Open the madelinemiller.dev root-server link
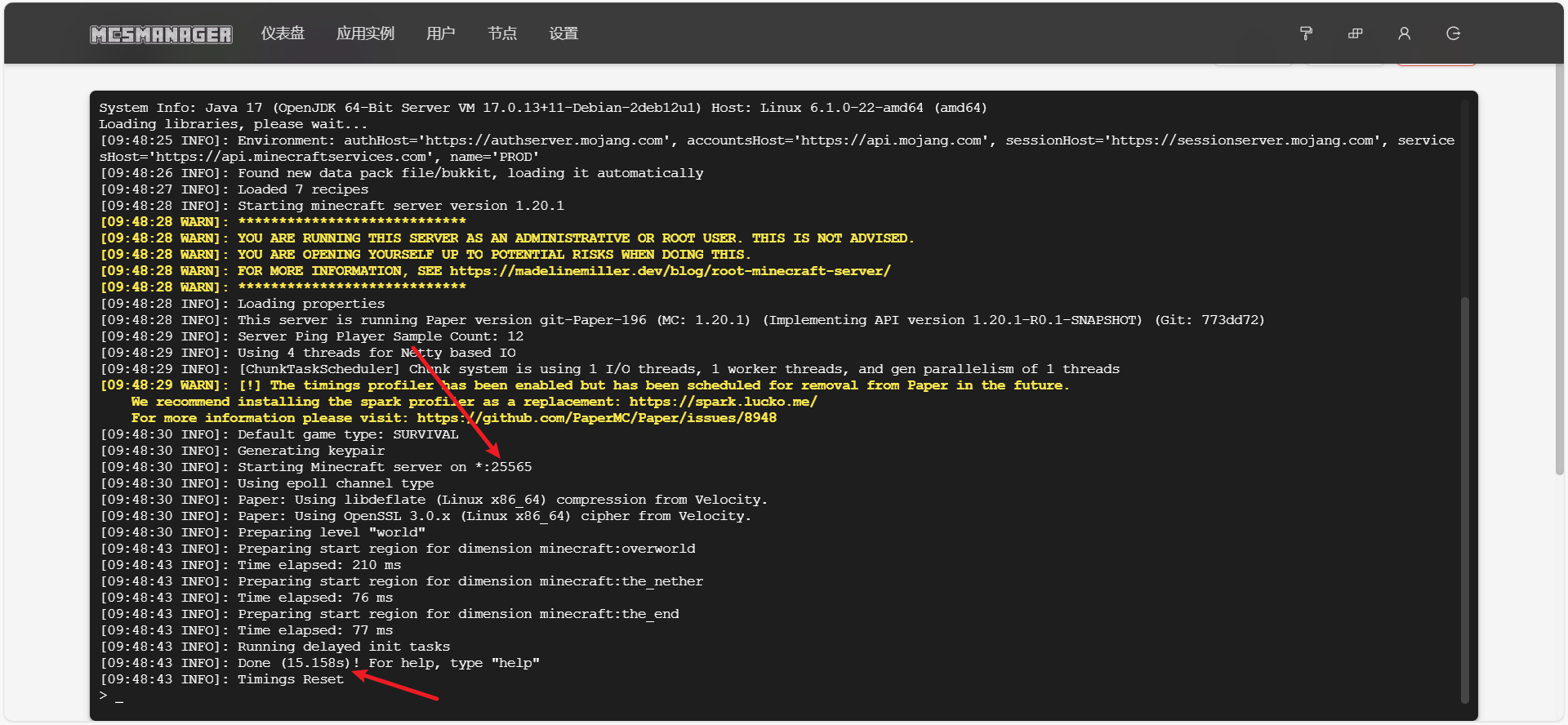1568x725 pixels. click(670, 271)
